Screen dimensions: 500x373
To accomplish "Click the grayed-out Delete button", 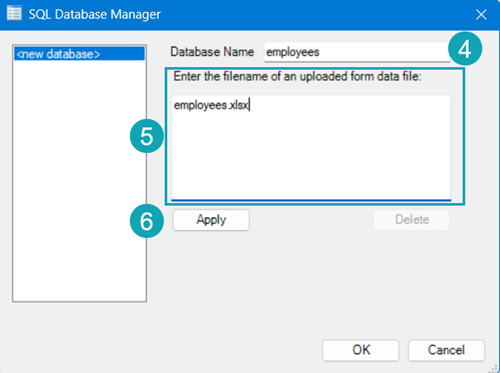I will pyautogui.click(x=412, y=220).
